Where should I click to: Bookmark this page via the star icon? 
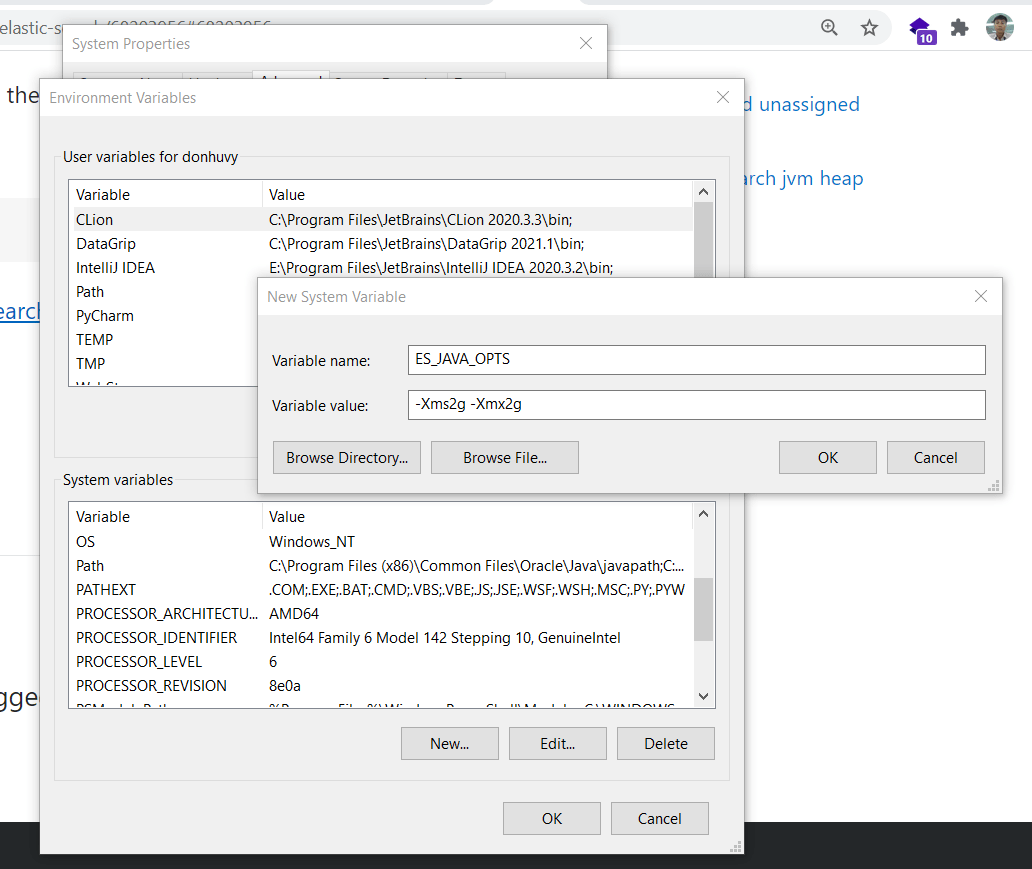[869, 28]
